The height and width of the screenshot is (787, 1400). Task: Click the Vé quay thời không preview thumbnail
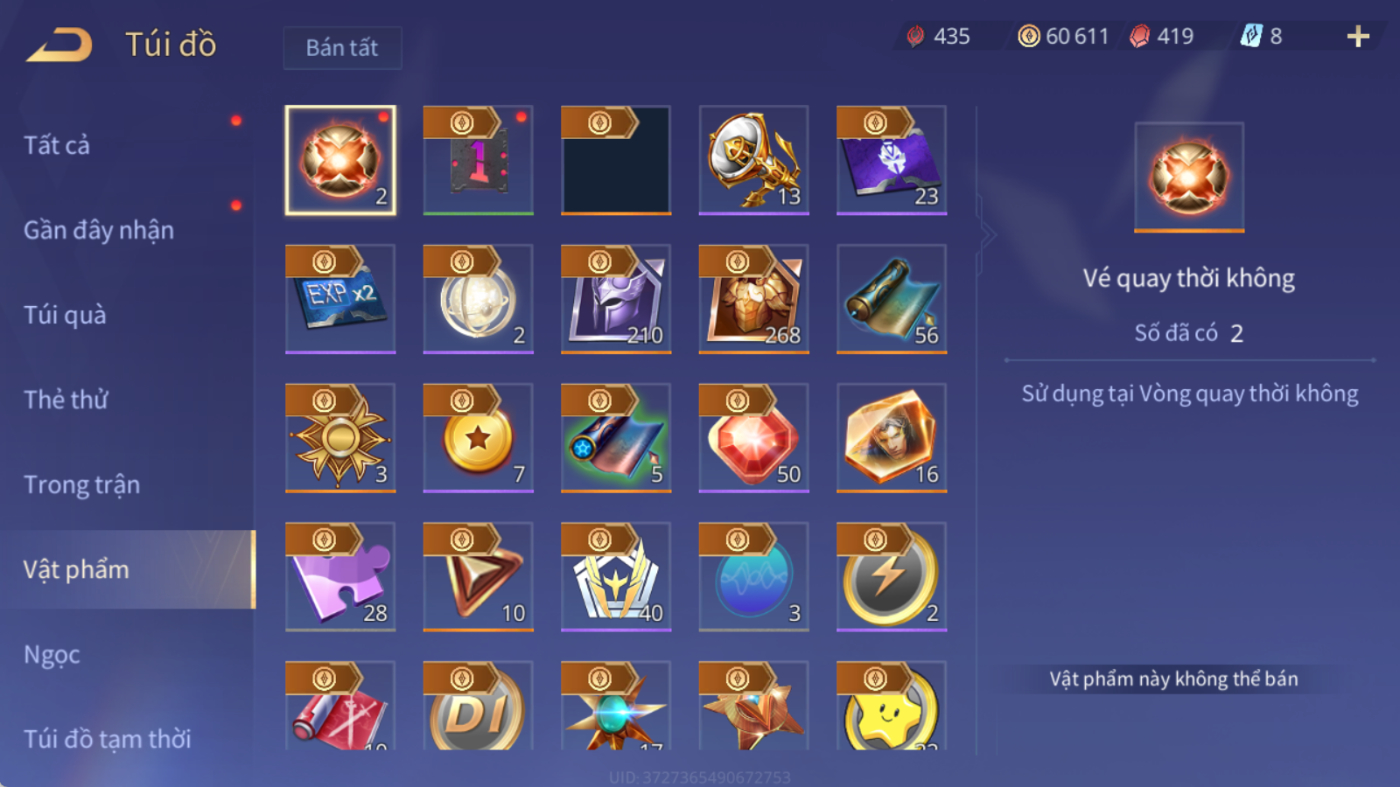coord(1189,177)
